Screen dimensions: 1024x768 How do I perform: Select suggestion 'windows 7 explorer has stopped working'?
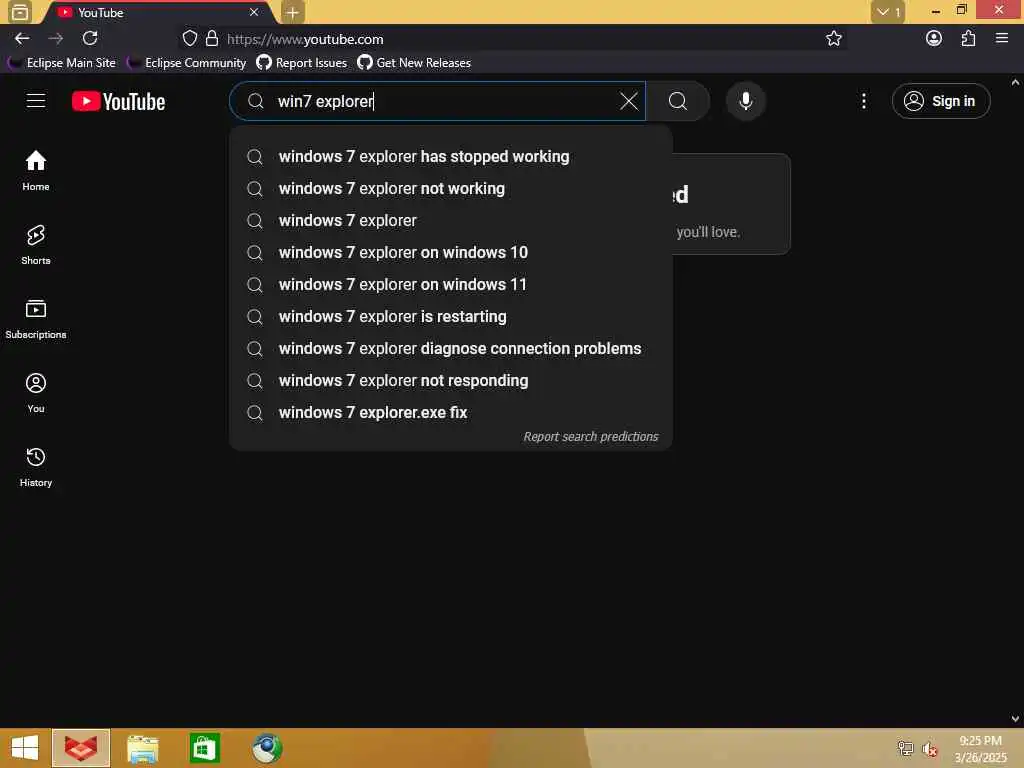(x=451, y=157)
